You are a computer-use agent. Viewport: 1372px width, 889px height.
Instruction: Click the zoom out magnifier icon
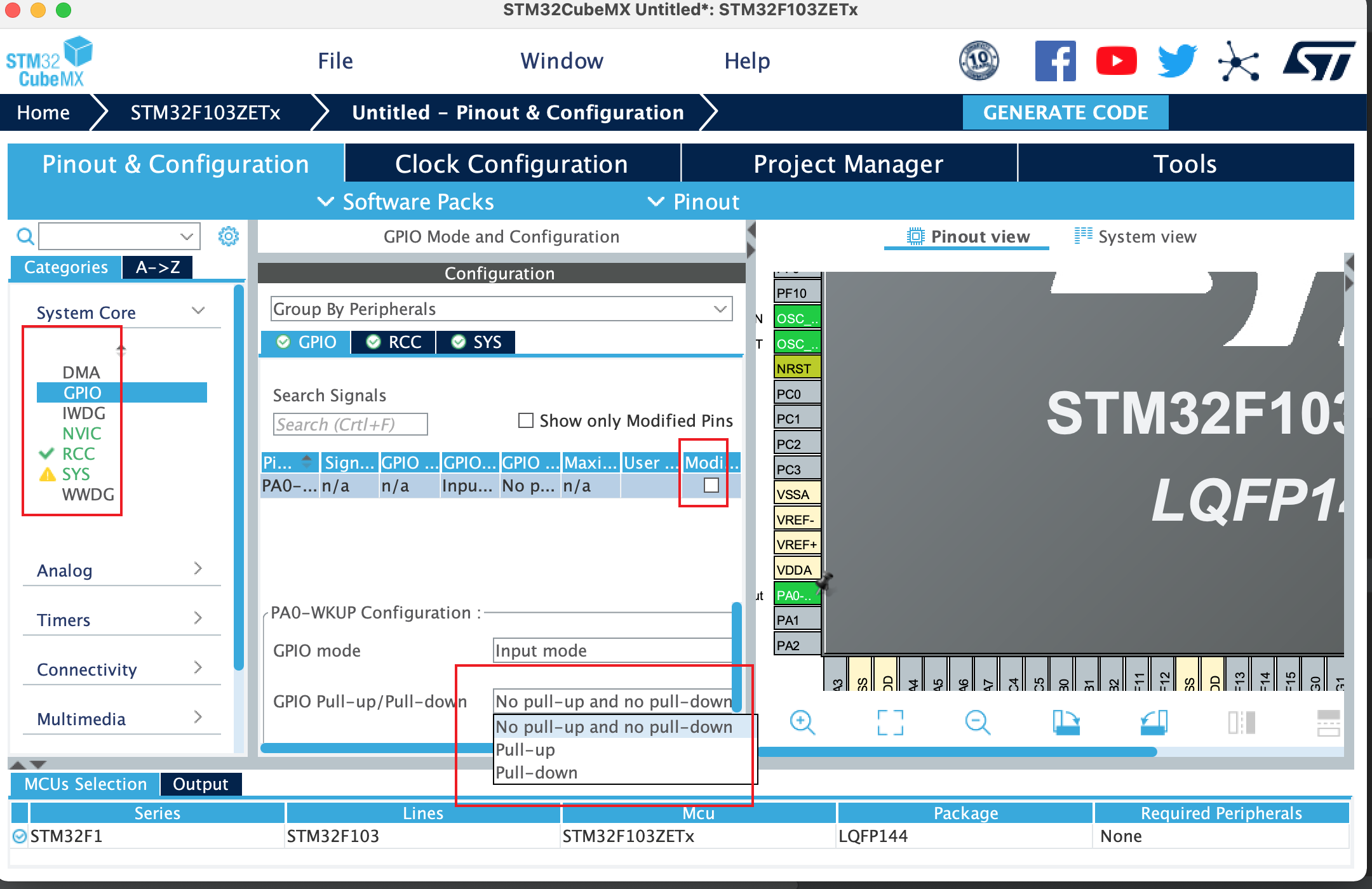pos(978,723)
